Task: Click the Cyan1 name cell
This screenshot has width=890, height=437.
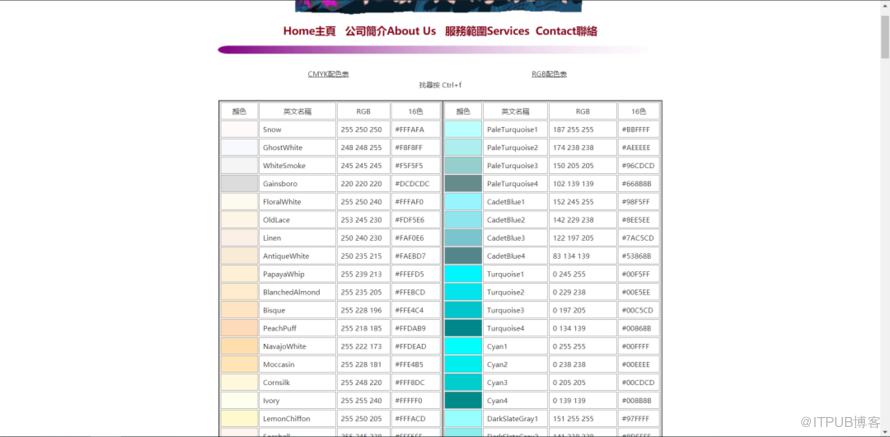Action: 515,347
